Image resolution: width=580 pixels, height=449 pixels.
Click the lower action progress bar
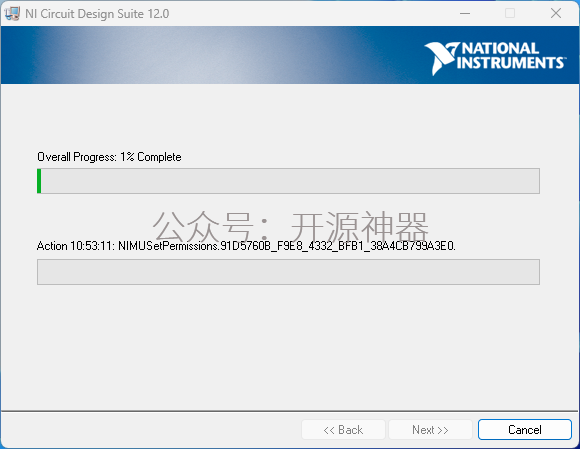click(288, 272)
